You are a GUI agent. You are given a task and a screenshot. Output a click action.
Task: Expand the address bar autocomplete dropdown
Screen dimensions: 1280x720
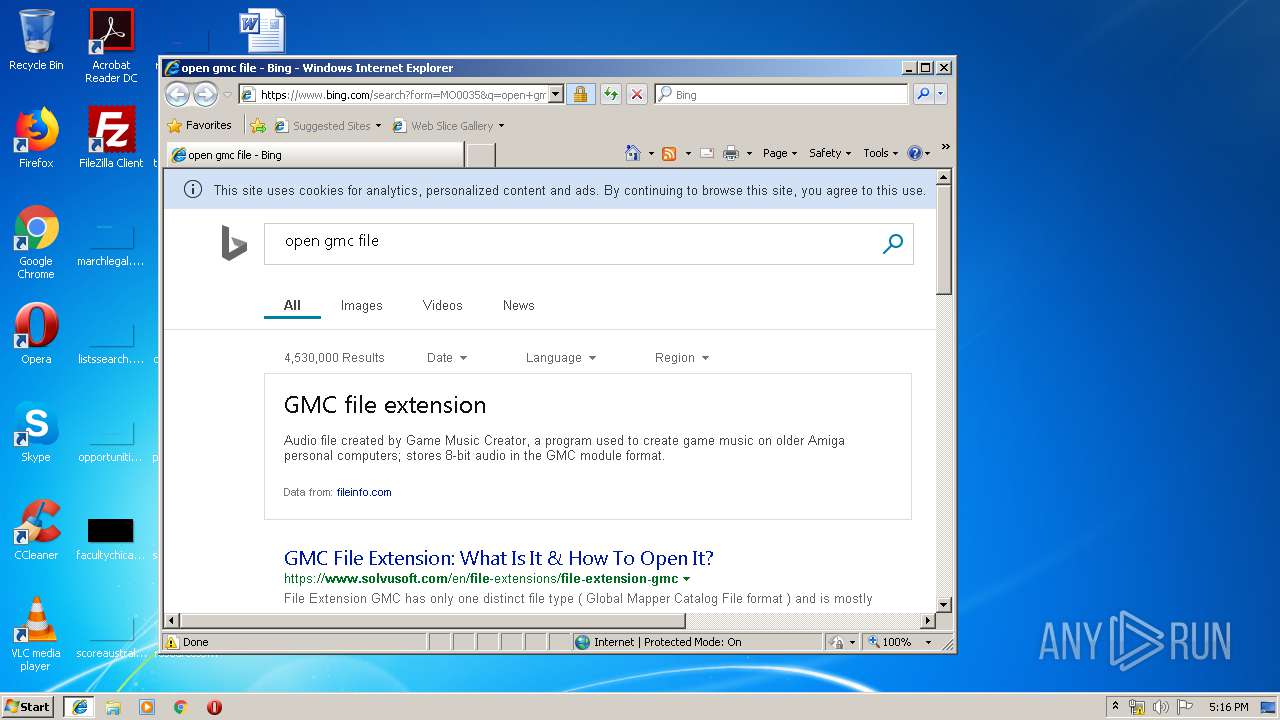pyautogui.click(x=556, y=95)
